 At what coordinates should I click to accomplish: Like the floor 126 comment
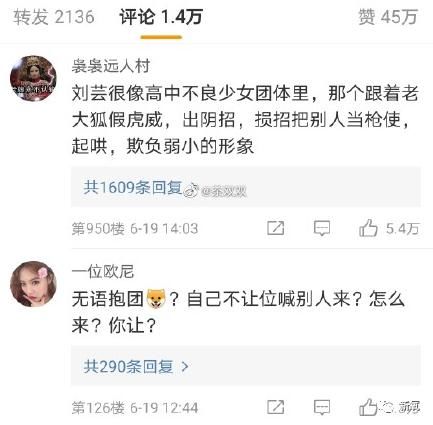coord(368,407)
